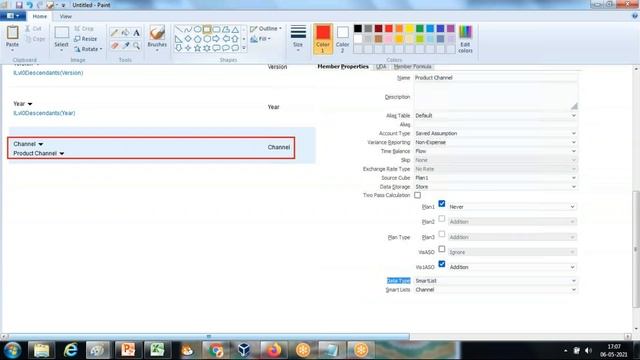Image resolution: width=640 pixels, height=360 pixels.
Task: Open Firefox from the taskbar
Action: (x=274, y=350)
